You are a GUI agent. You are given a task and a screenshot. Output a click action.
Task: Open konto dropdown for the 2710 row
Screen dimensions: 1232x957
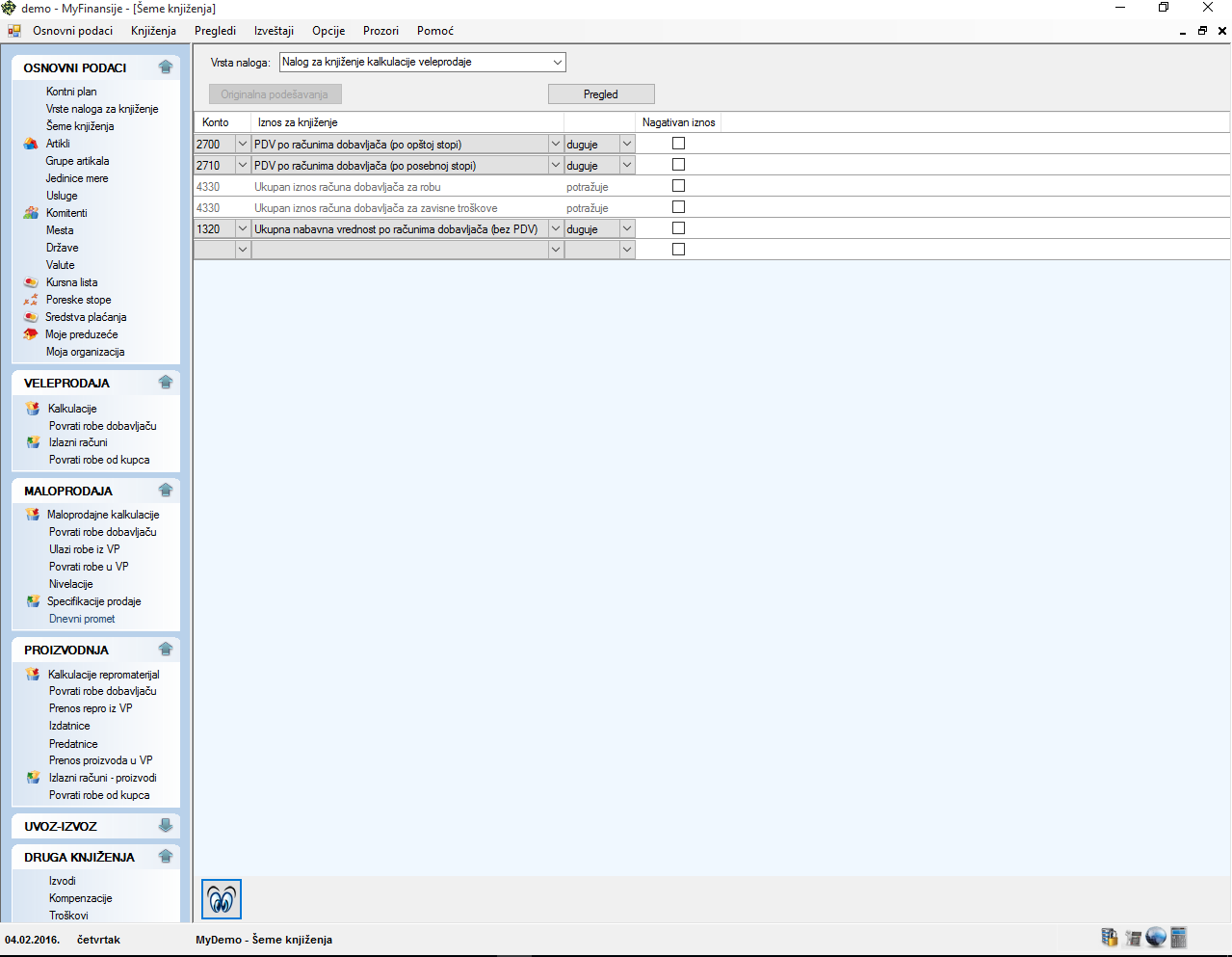(x=242, y=166)
